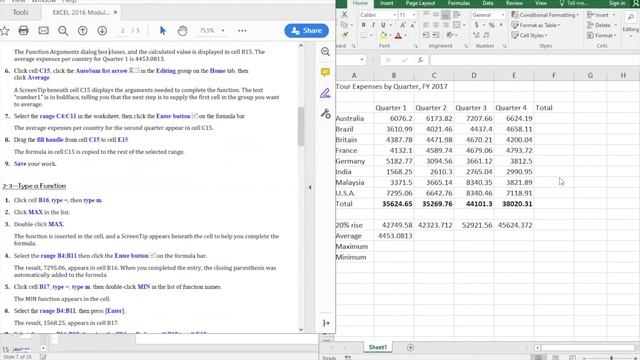640x360 pixels.
Task: Open the zoom search tool in PDF sidebar
Action: (325, 51)
